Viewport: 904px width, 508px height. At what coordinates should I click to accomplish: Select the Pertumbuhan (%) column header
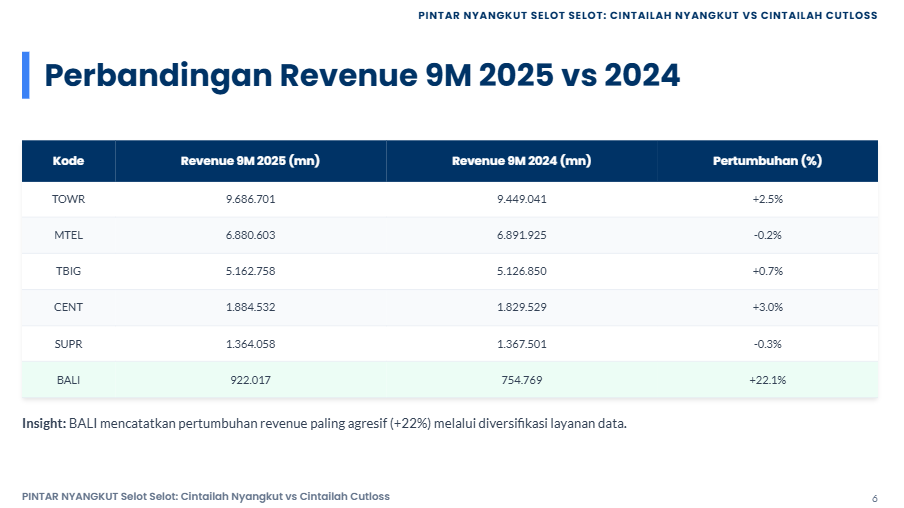pyautogui.click(x=767, y=161)
